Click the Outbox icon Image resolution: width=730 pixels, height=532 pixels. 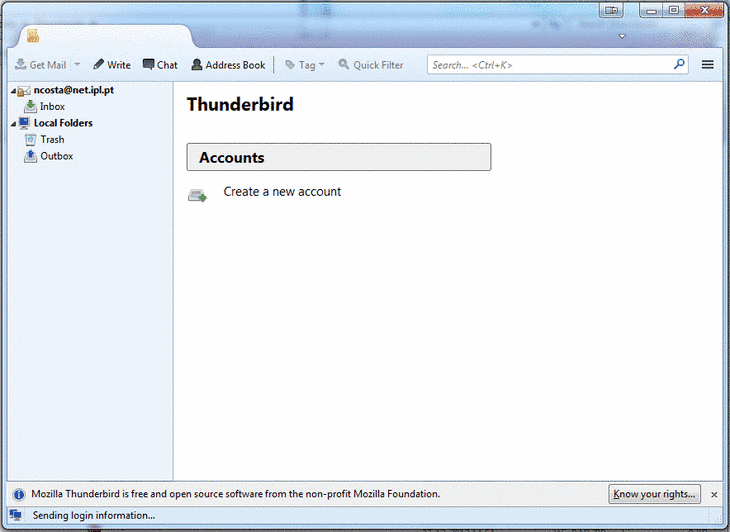coord(30,156)
